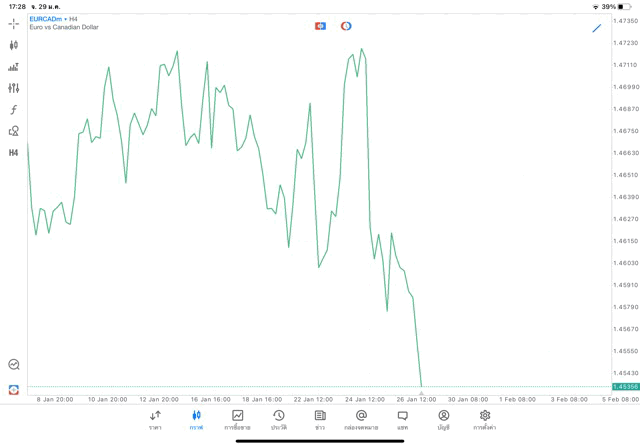
Task: Open ข่าว (News) tab
Action: tap(320, 420)
